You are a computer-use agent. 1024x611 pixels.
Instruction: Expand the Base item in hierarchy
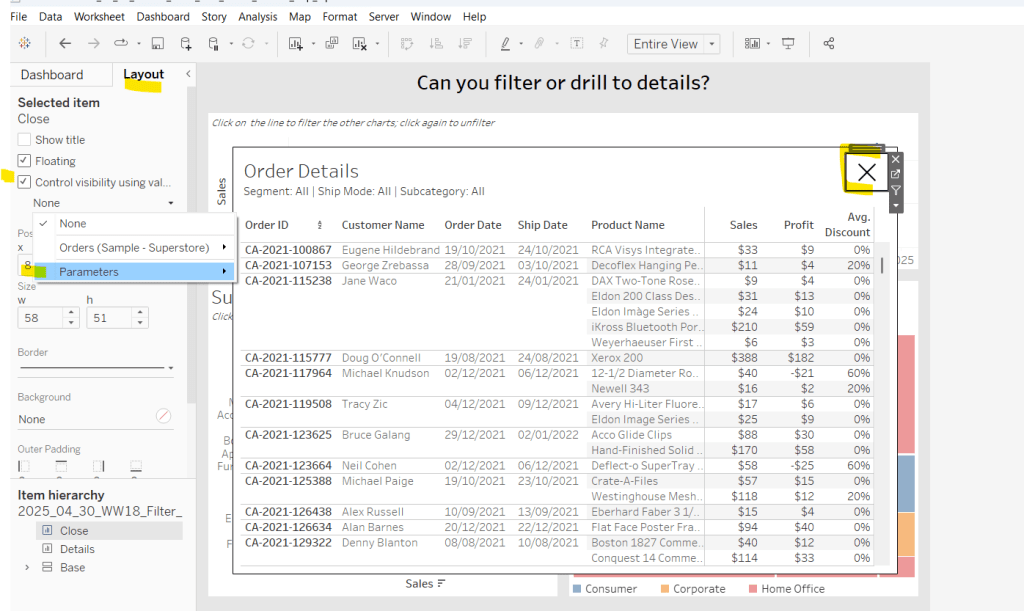coord(27,568)
